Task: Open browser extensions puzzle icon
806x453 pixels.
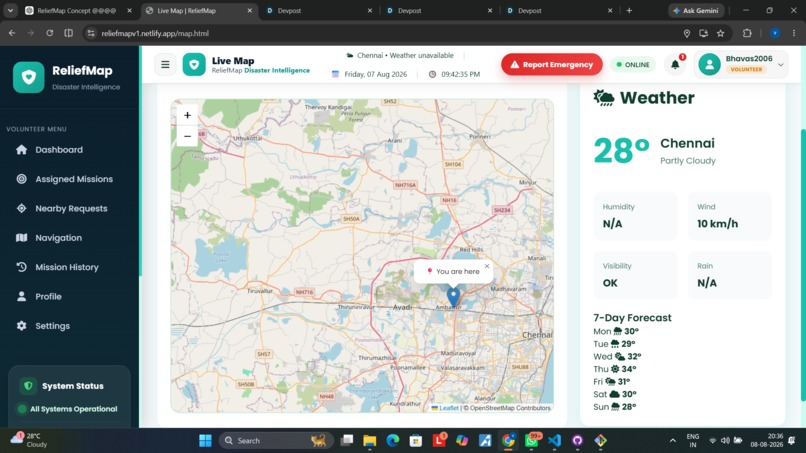Action: tap(747, 33)
